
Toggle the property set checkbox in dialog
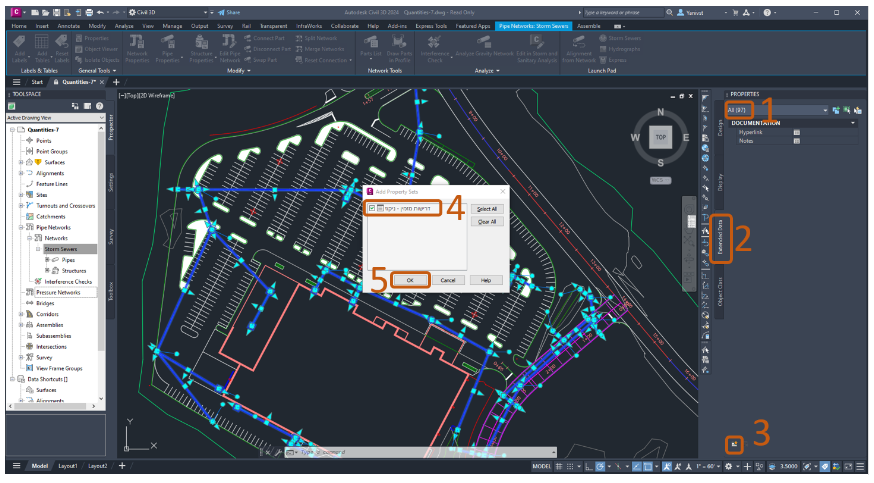click(x=372, y=208)
